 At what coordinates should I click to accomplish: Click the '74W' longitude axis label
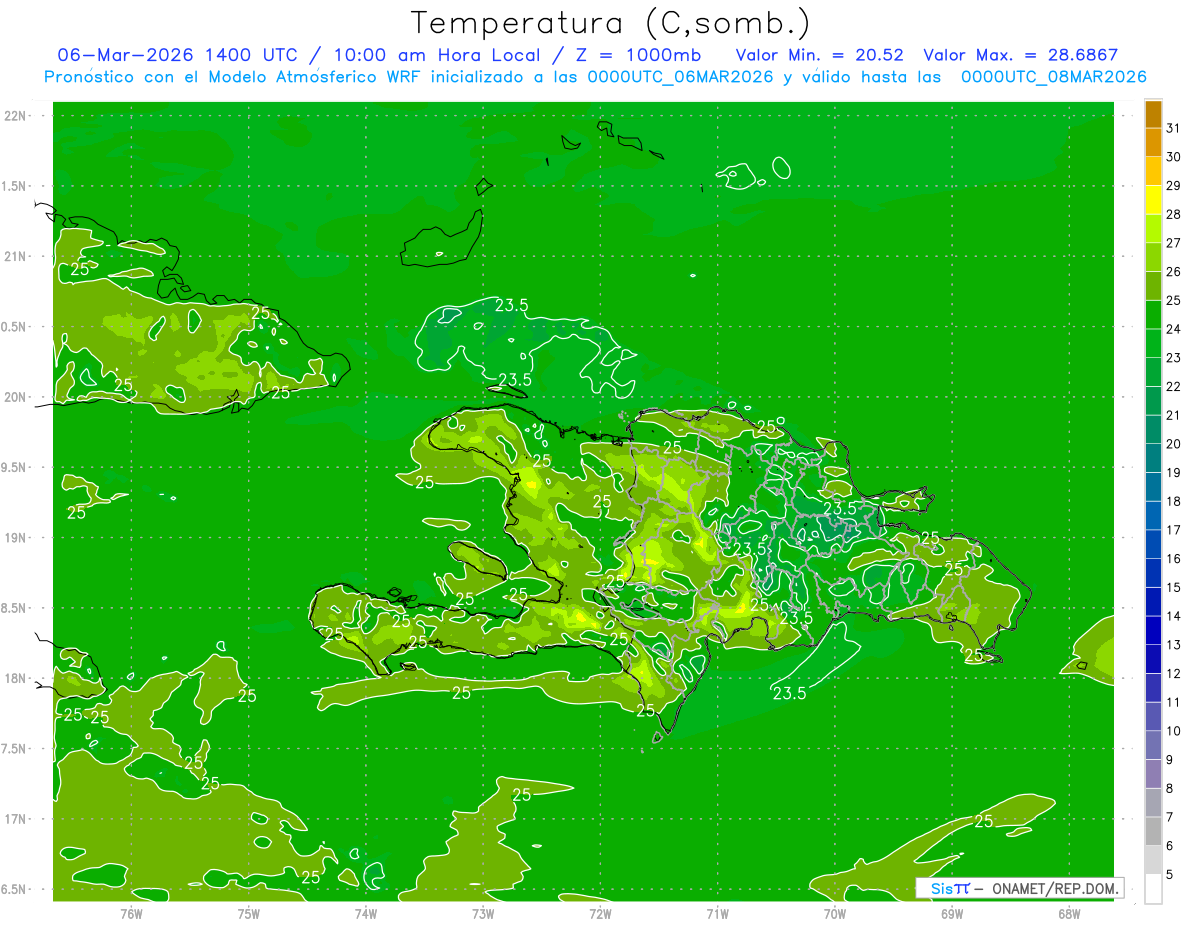365,912
